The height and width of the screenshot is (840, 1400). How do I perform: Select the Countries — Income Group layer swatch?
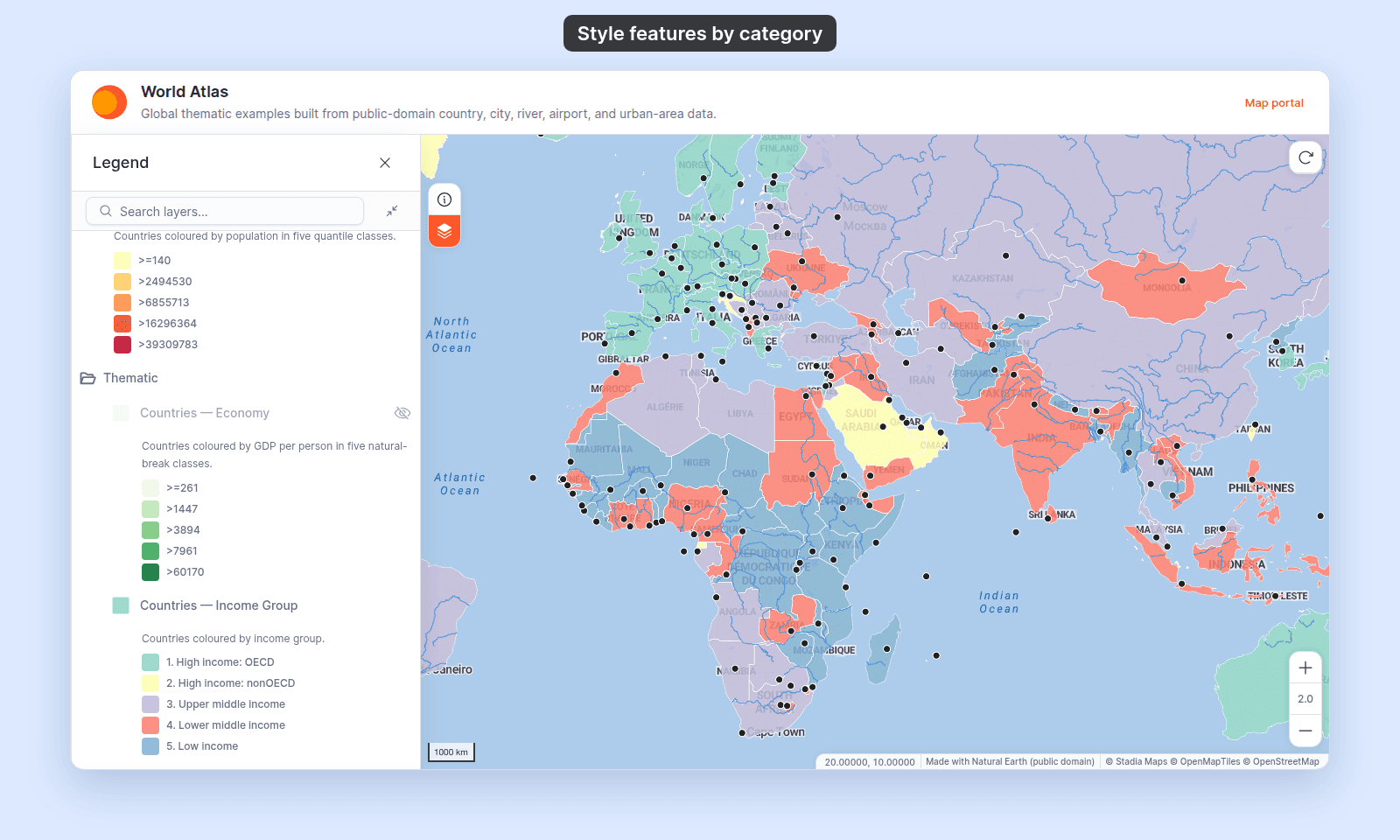(121, 605)
